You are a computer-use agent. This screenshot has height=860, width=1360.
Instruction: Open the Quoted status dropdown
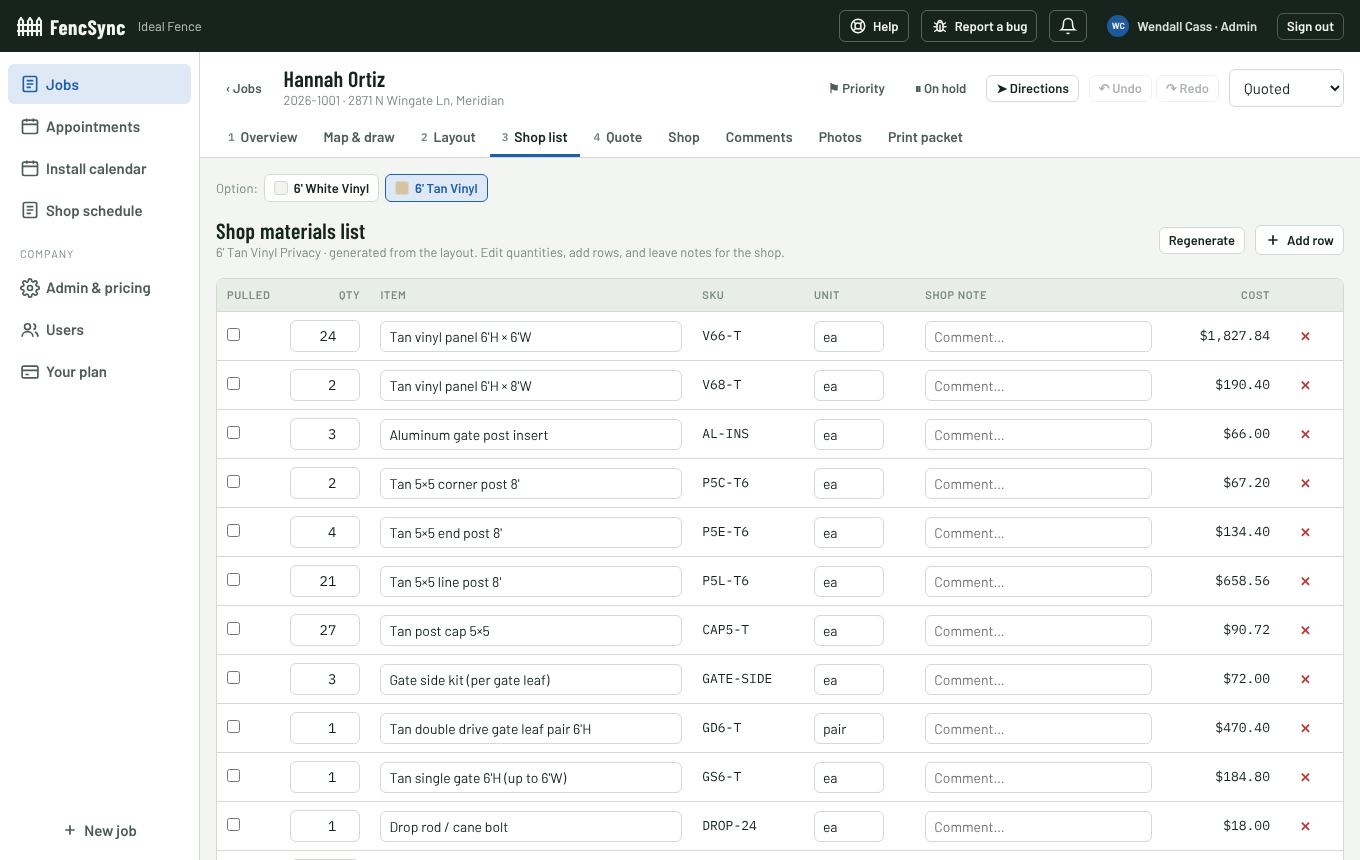coord(1286,88)
